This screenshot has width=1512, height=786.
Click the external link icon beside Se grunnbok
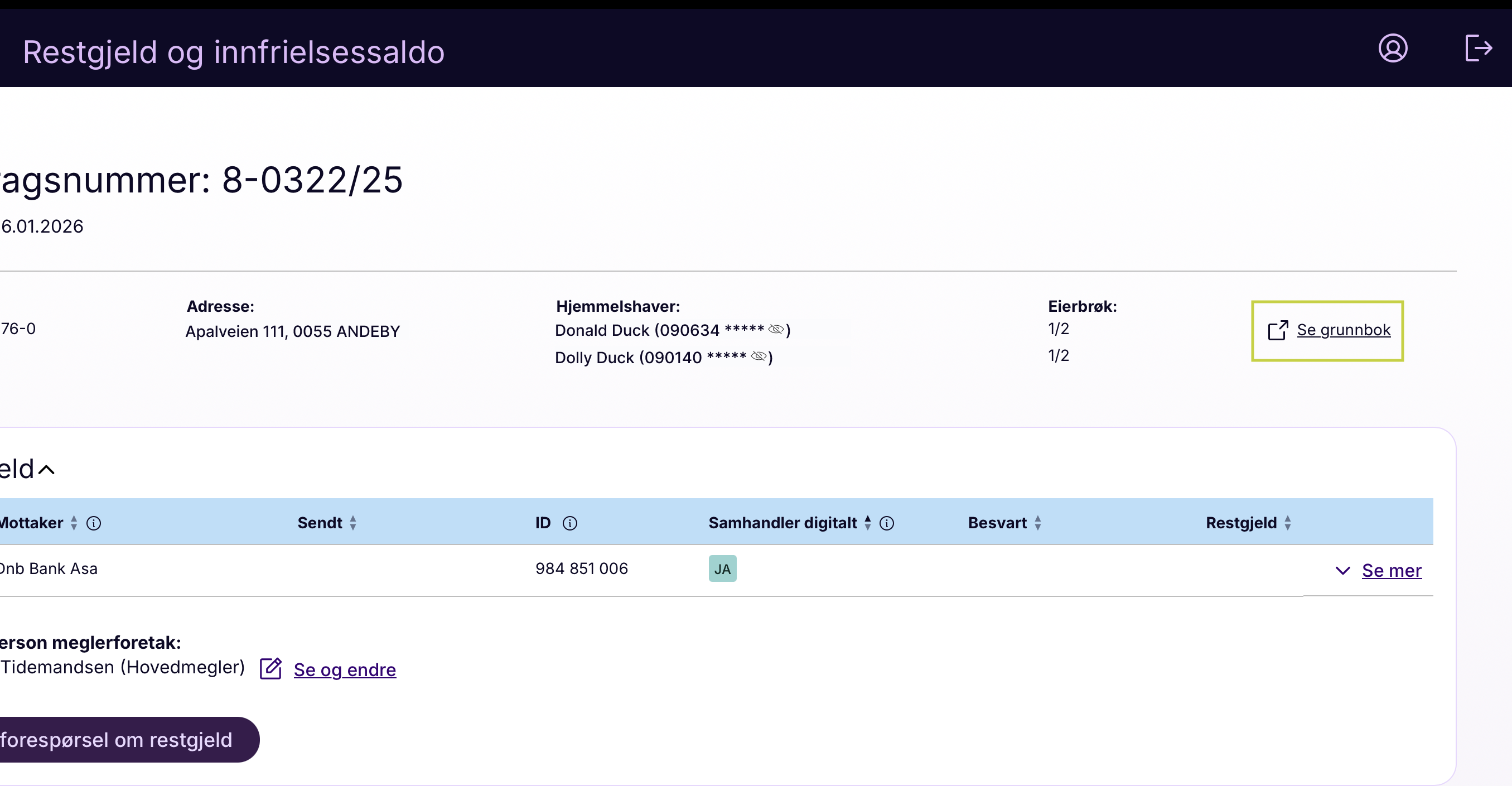1278,330
